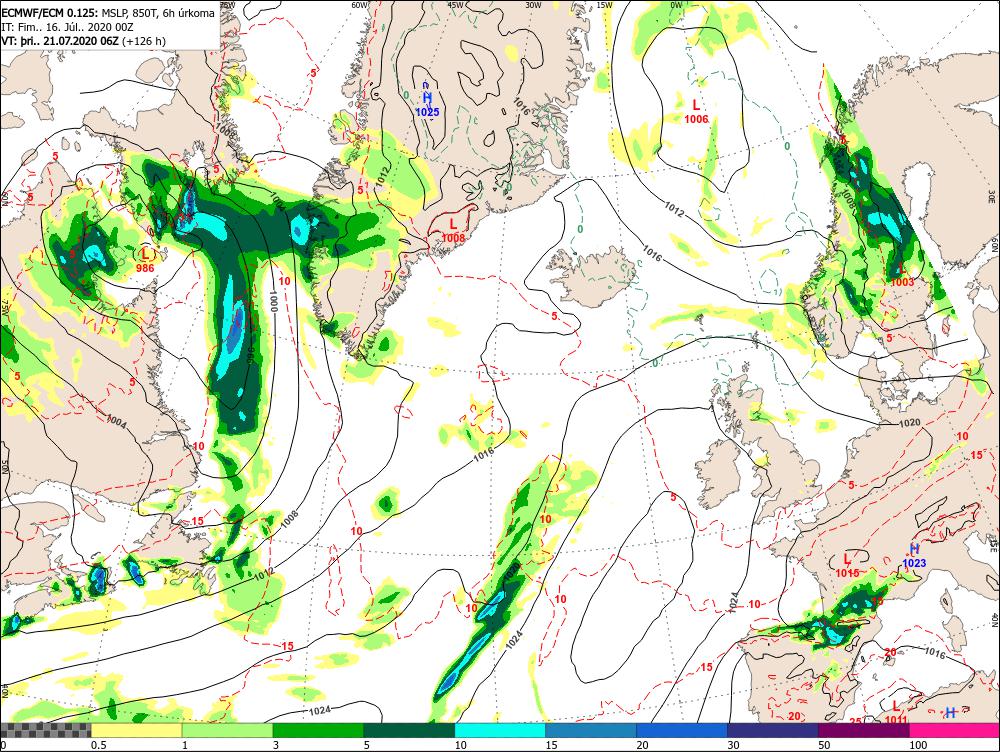The image size is (1000, 752).
Task: Click the light green 1–3 mm legend swatch
Action: pos(228,730)
